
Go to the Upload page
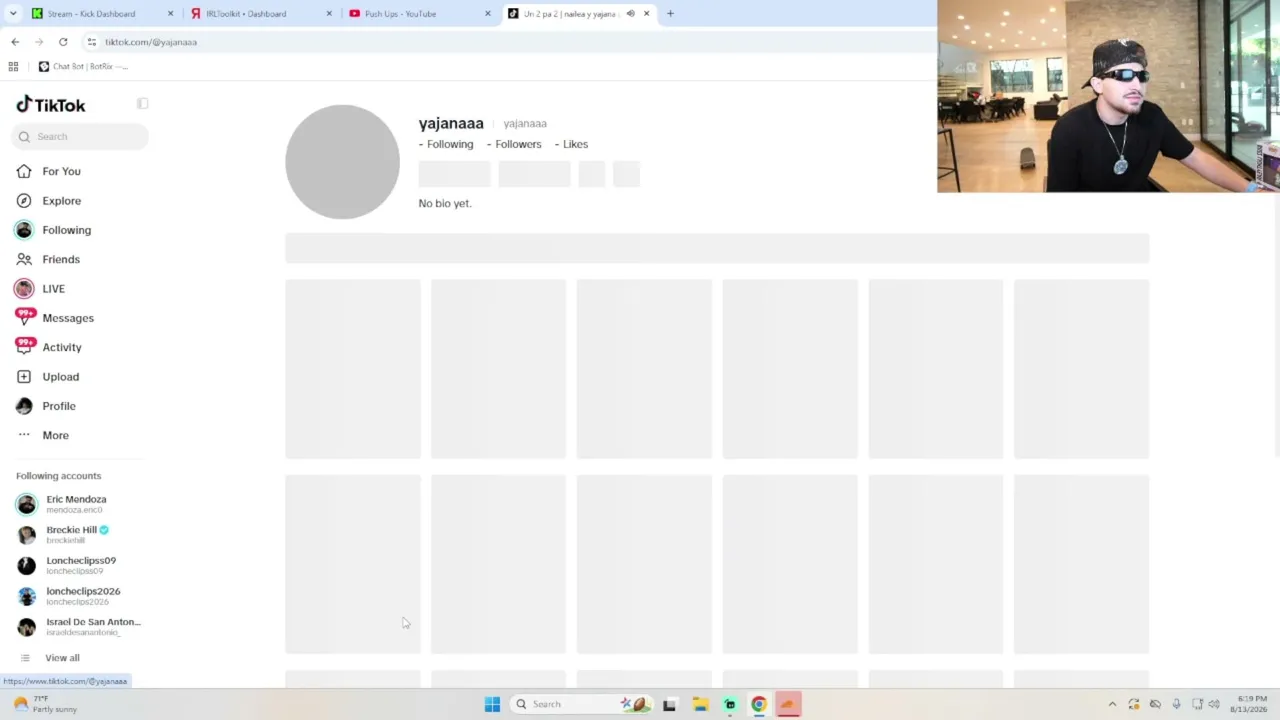pos(60,377)
